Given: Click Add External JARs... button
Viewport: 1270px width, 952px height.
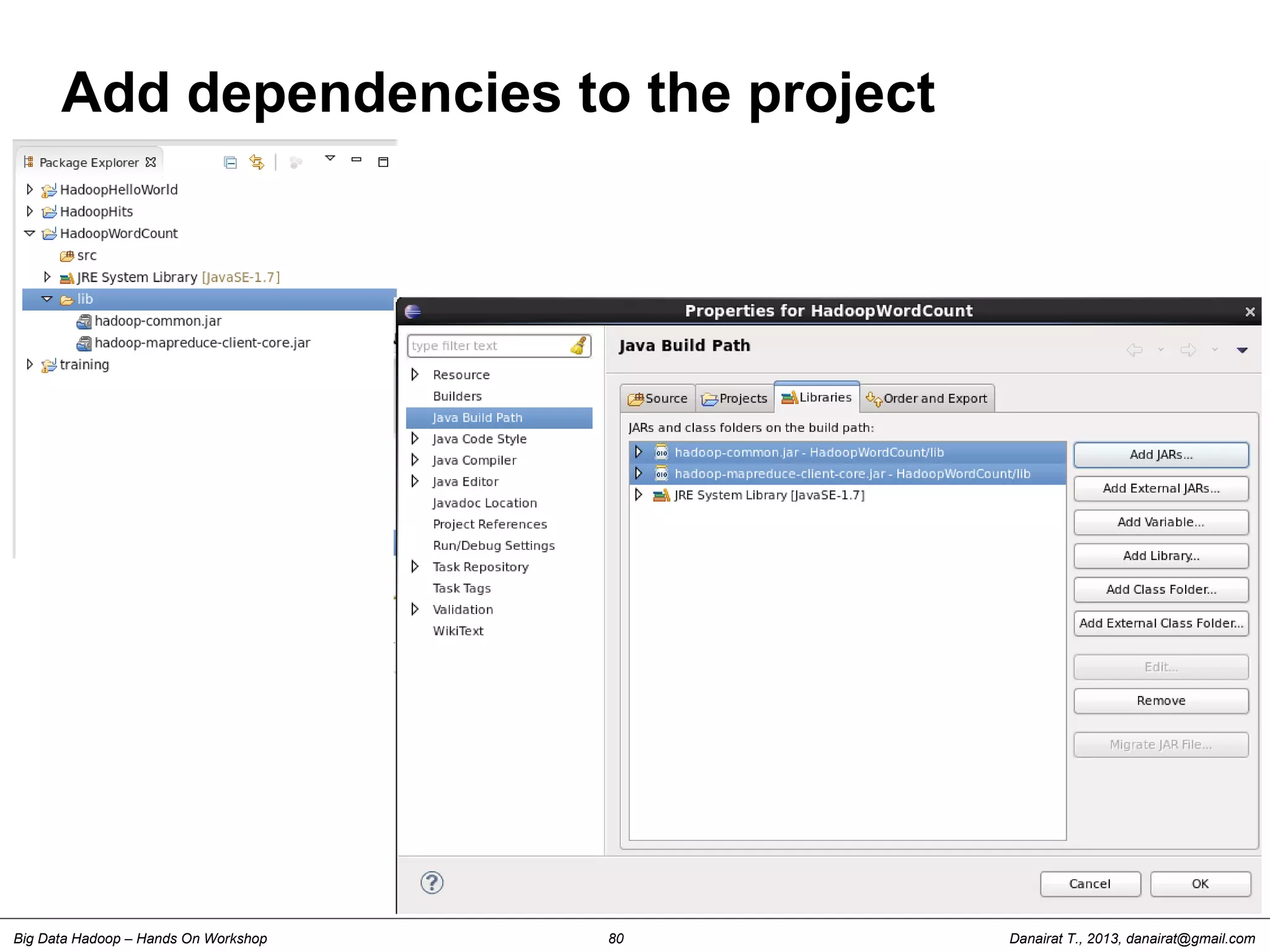Looking at the screenshot, I should point(1161,488).
